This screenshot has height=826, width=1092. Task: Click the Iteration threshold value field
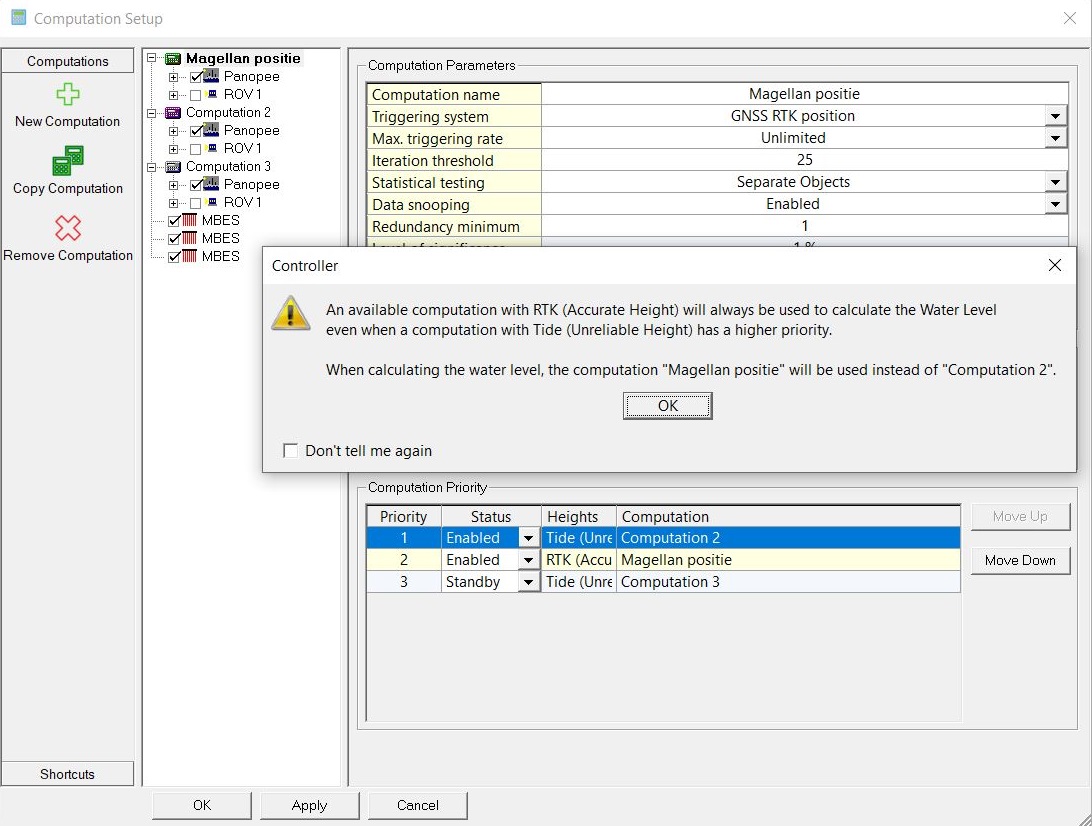[x=804, y=160]
